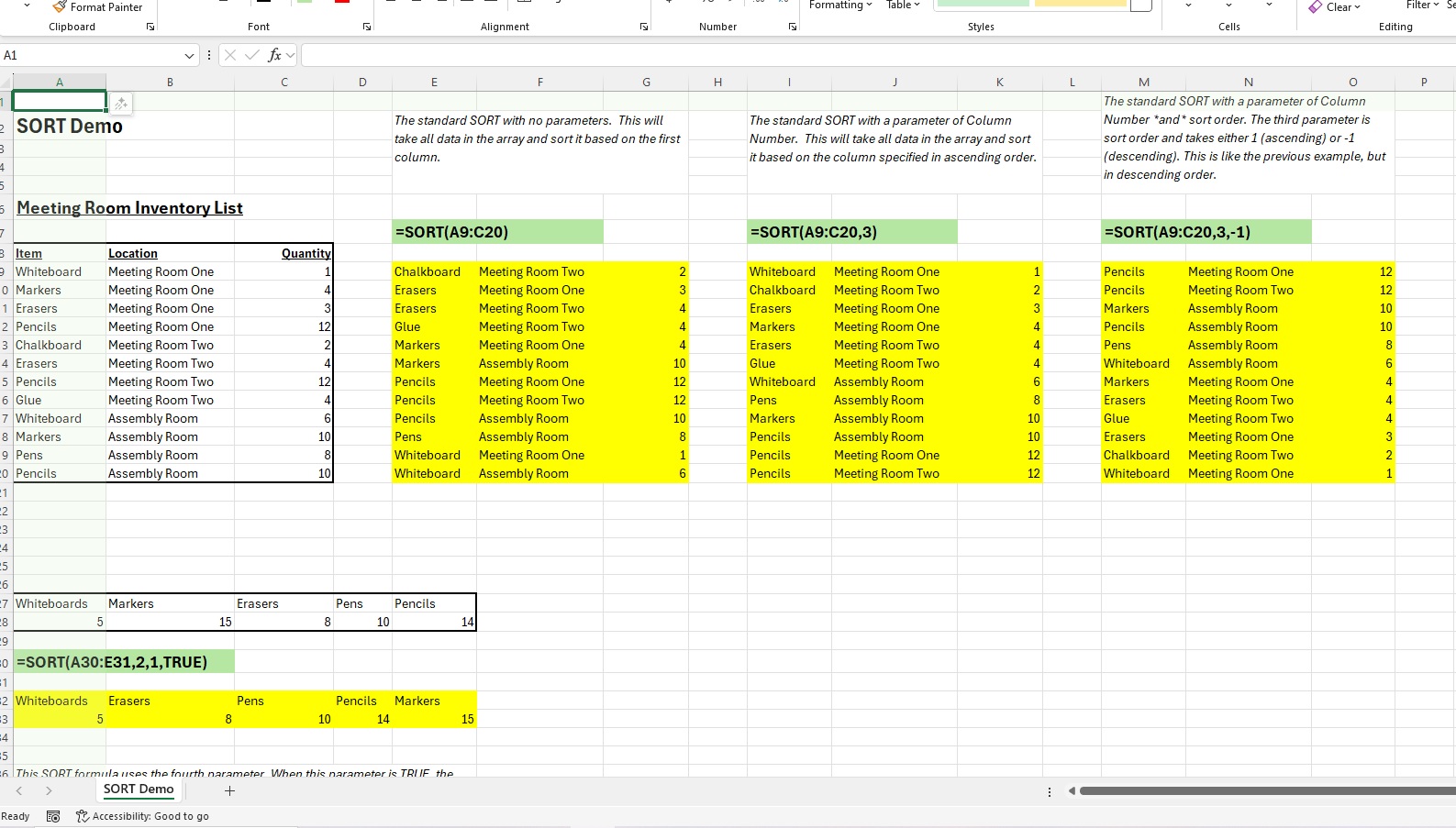Click the Clear eraser icon
1456x828 pixels.
pyautogui.click(x=1316, y=6)
